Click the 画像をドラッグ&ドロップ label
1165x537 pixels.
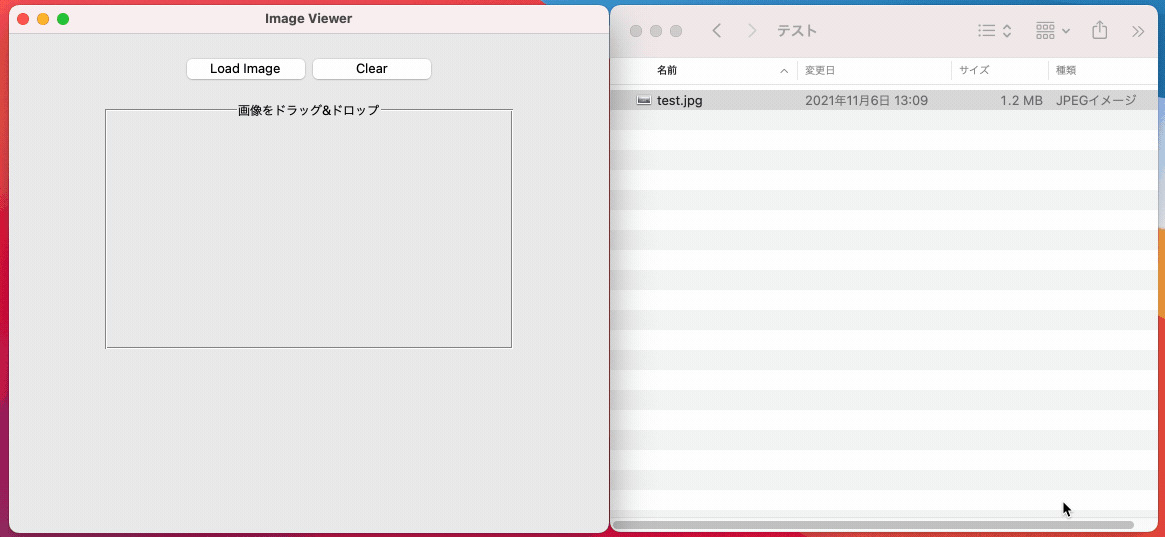pyautogui.click(x=308, y=110)
